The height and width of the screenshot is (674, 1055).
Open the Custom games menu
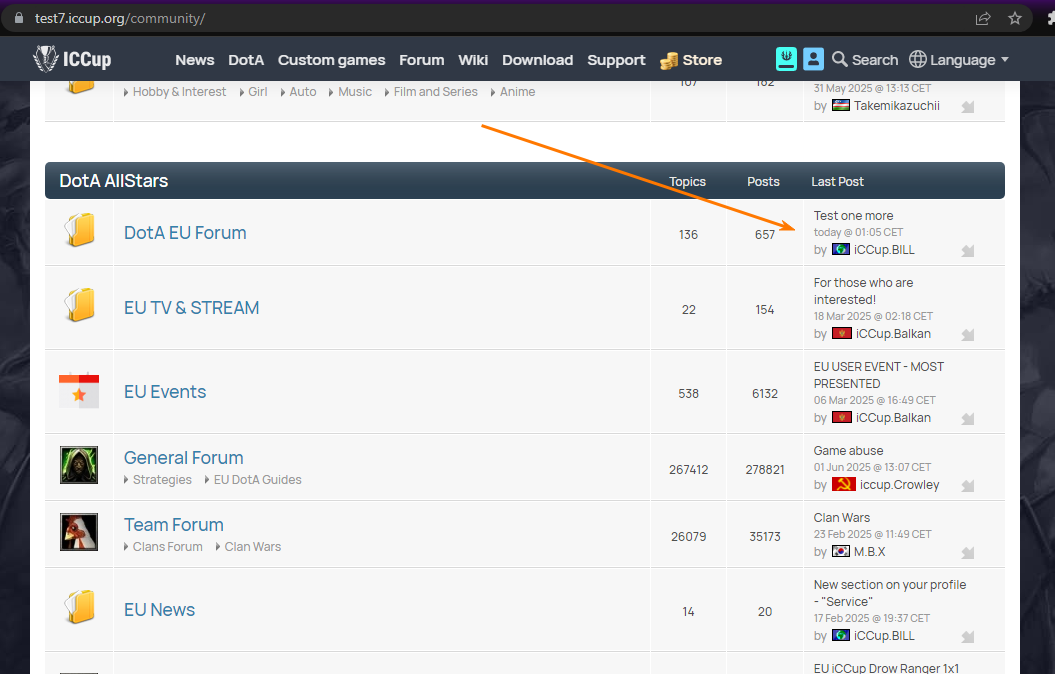pyautogui.click(x=331, y=61)
